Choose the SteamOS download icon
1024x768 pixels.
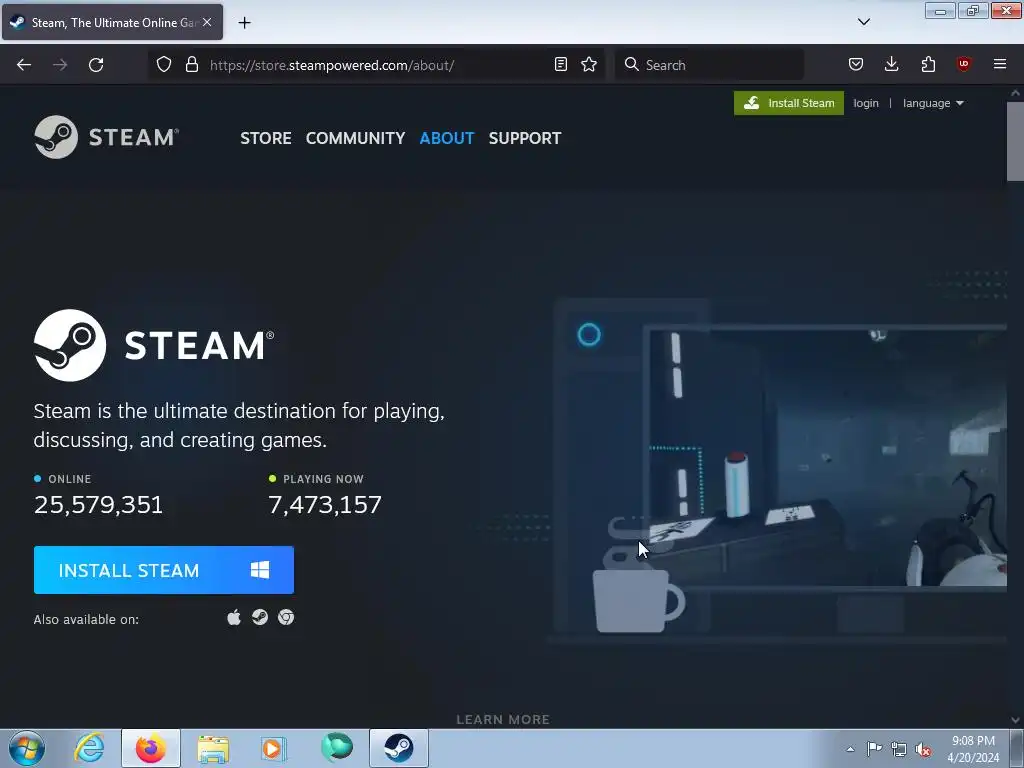point(260,617)
